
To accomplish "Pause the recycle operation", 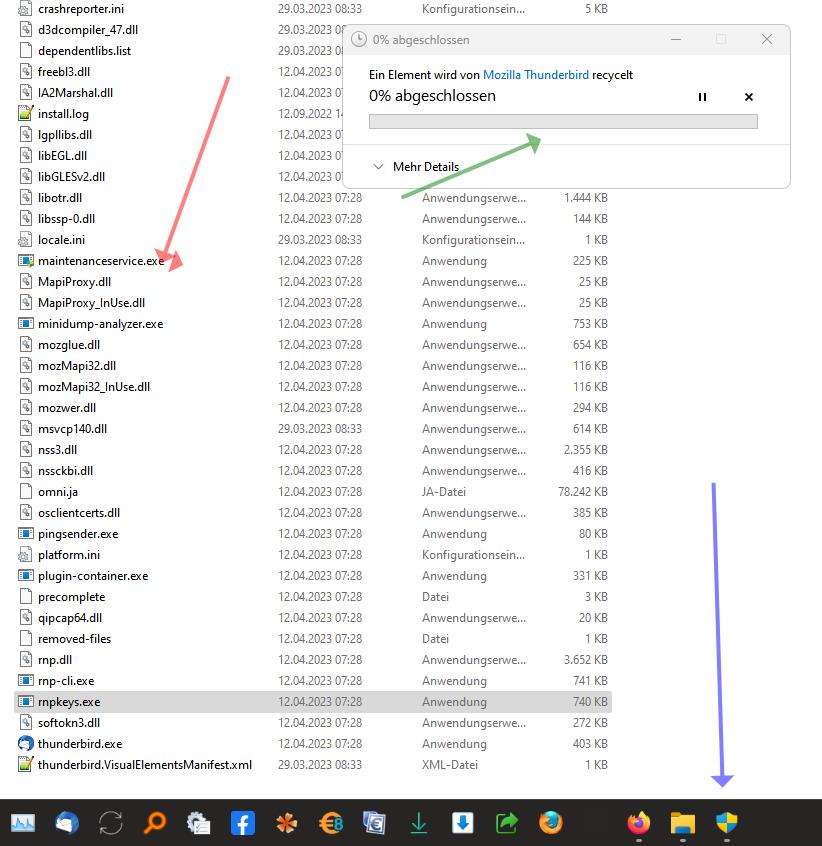I will [702, 97].
